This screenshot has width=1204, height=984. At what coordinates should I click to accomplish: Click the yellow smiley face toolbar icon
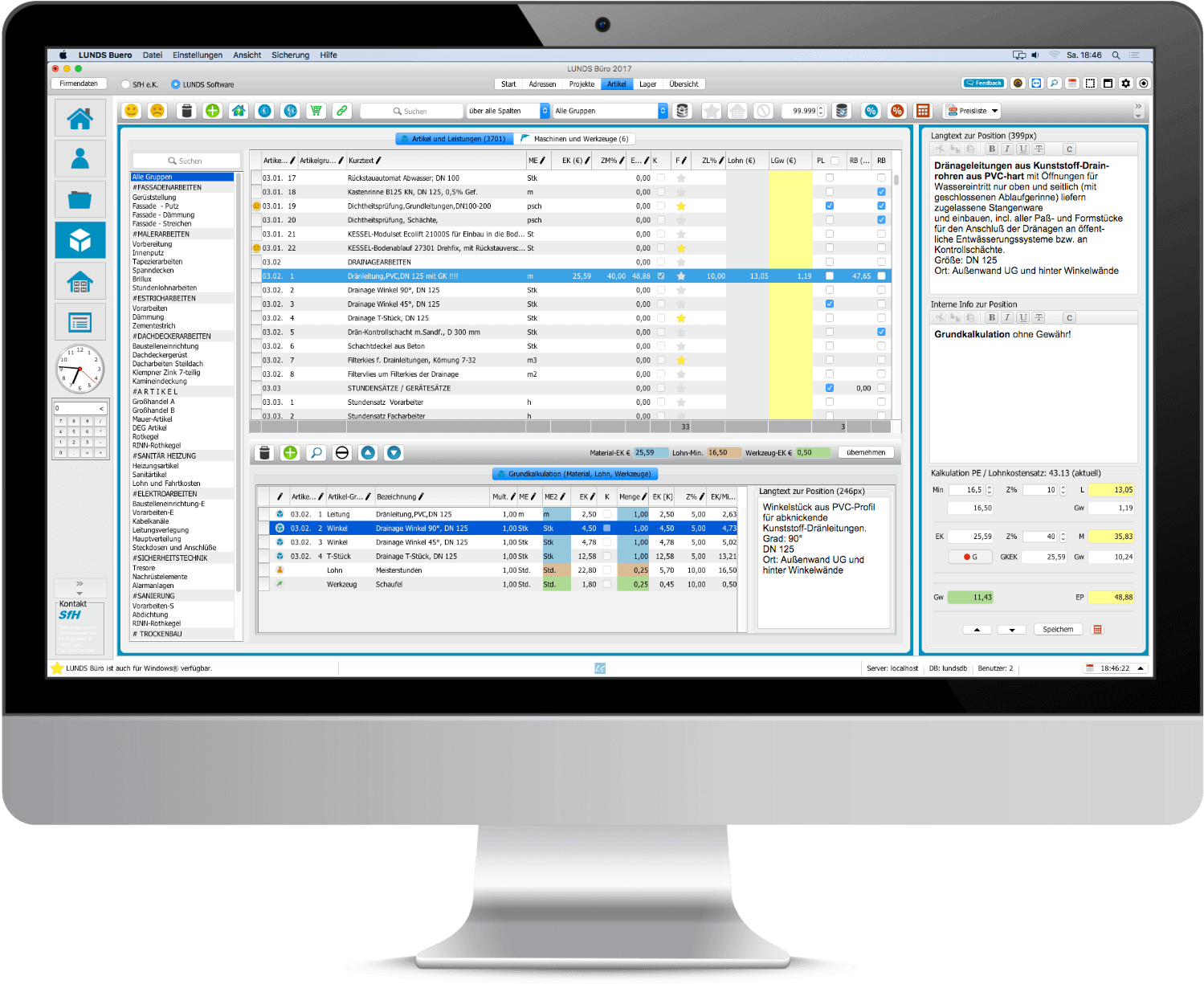coord(132,111)
